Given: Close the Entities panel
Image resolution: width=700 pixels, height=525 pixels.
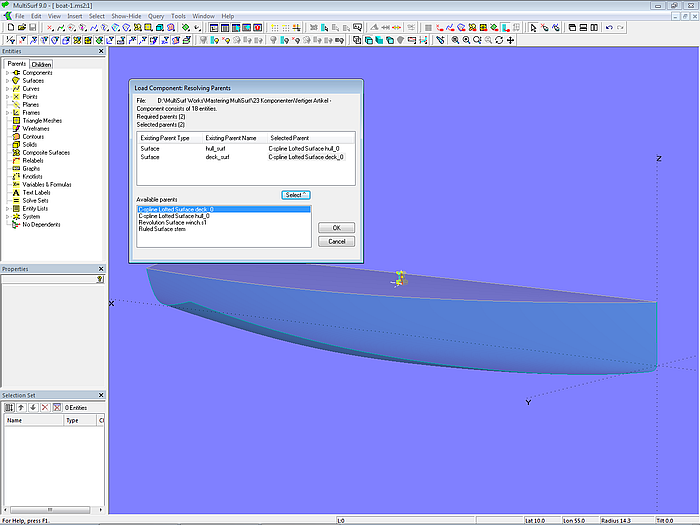Looking at the screenshot, I should coord(101,52).
